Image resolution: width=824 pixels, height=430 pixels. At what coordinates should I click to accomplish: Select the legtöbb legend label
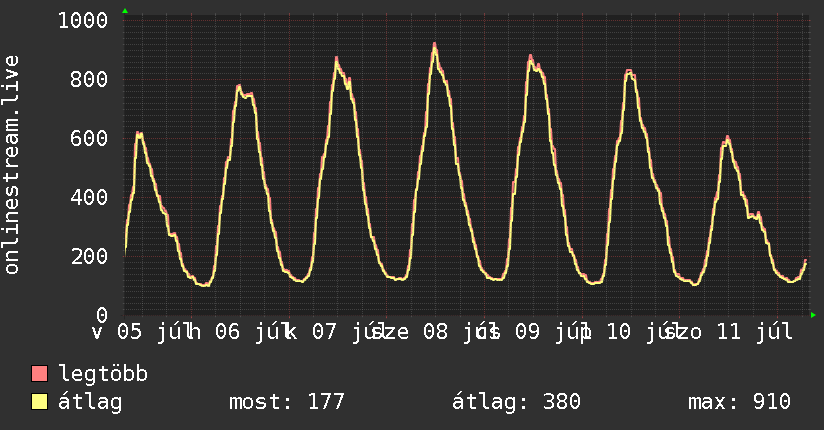click(103, 373)
